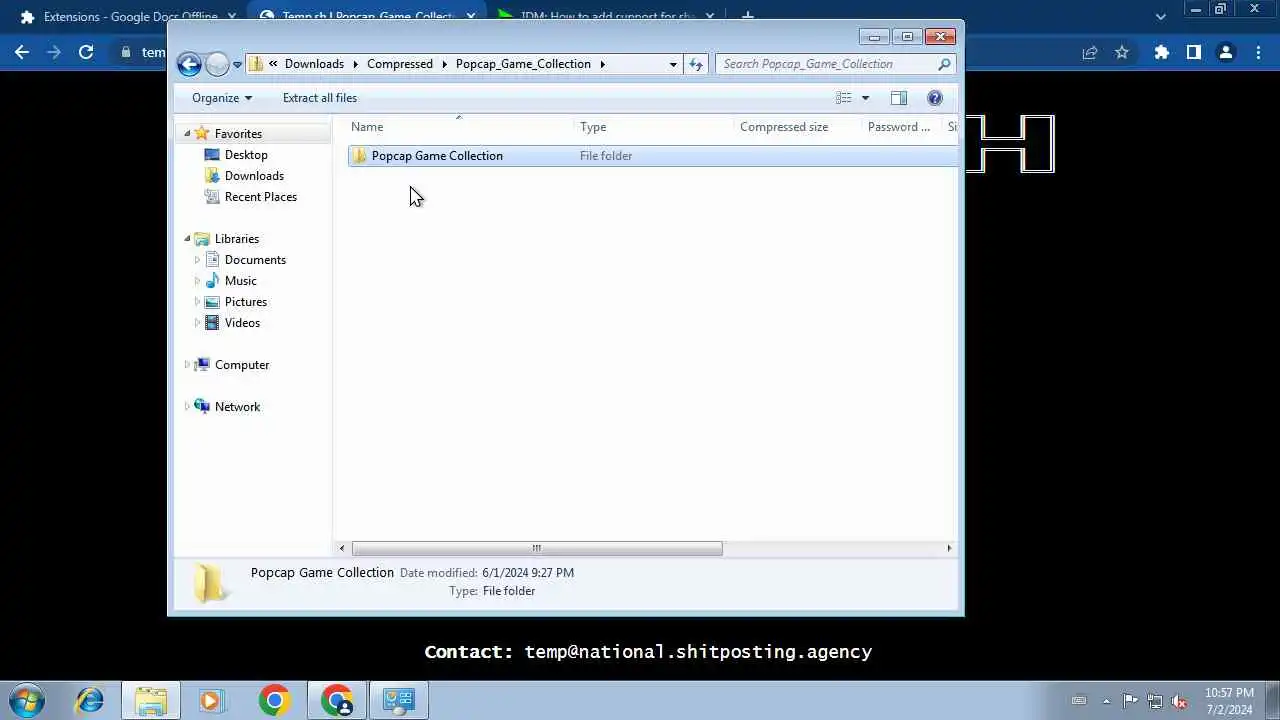Sort by the Compressed size column
This screenshot has height=720, width=1280.
pyautogui.click(x=797, y=127)
